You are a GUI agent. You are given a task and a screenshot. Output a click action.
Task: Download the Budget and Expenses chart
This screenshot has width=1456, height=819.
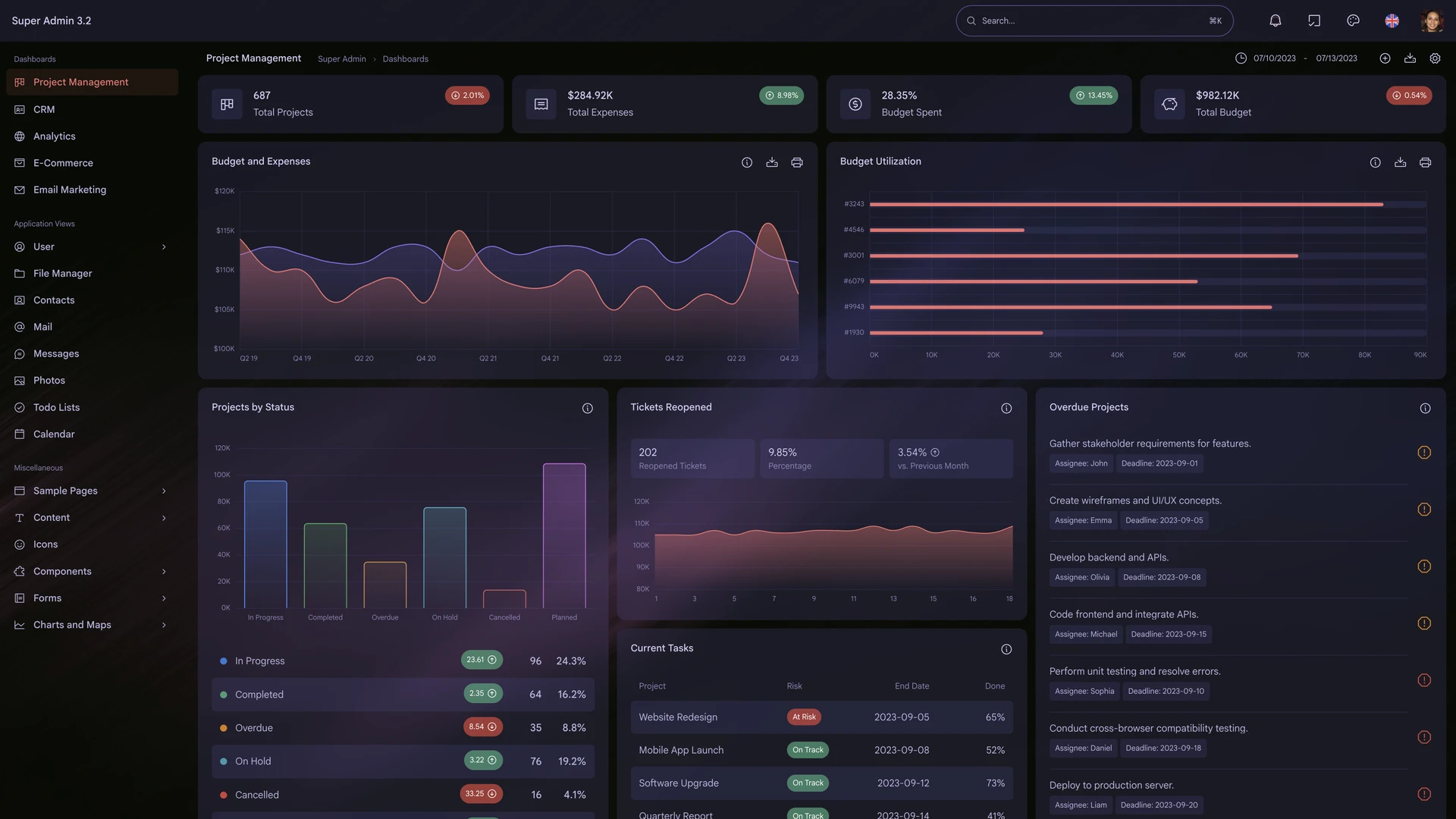[x=772, y=162]
